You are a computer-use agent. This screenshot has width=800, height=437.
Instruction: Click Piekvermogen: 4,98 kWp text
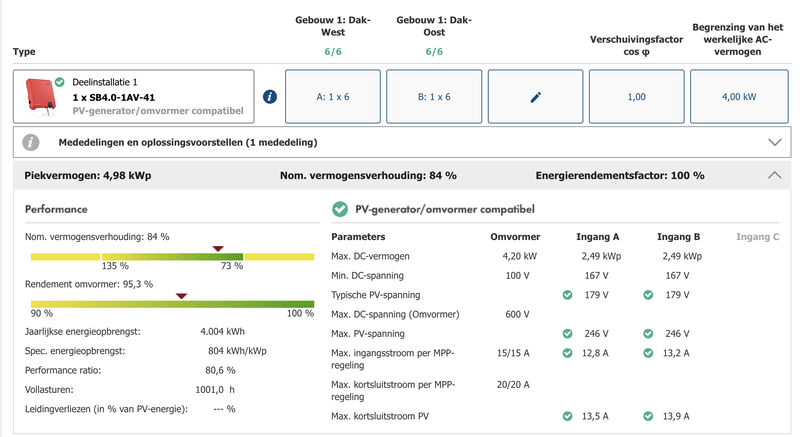(88, 175)
